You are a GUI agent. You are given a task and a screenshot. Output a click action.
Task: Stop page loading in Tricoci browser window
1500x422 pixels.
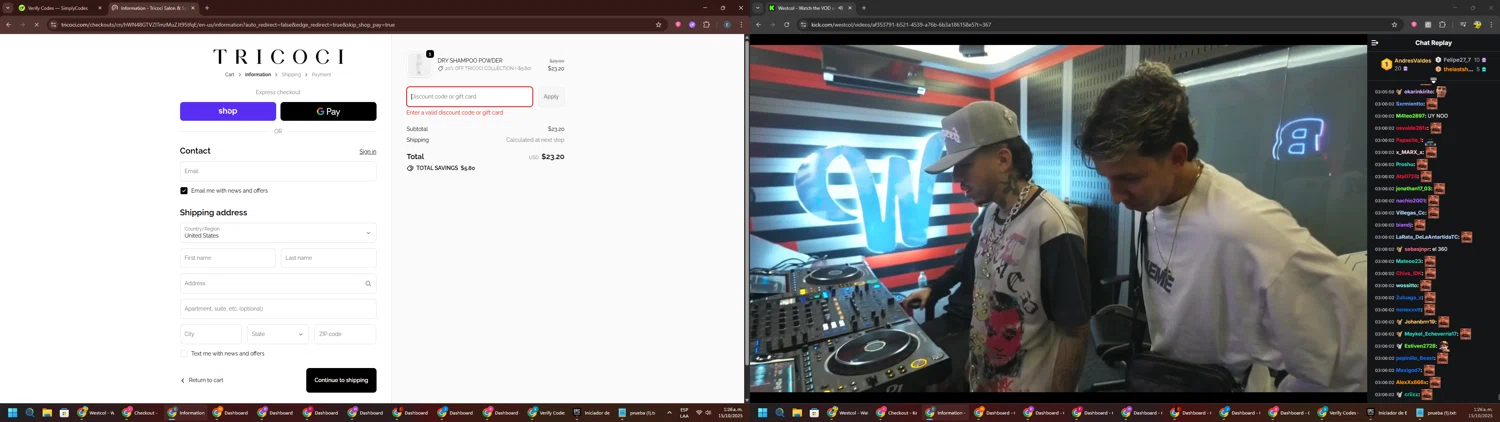37,25
